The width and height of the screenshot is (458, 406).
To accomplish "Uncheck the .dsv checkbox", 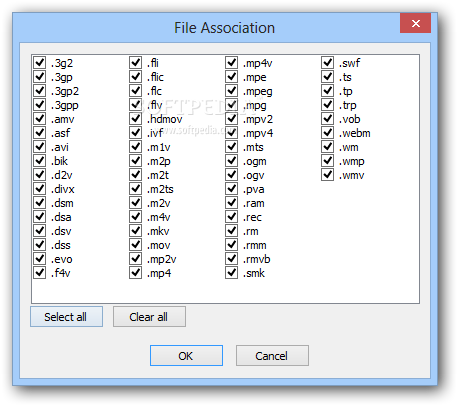I will (40, 231).
